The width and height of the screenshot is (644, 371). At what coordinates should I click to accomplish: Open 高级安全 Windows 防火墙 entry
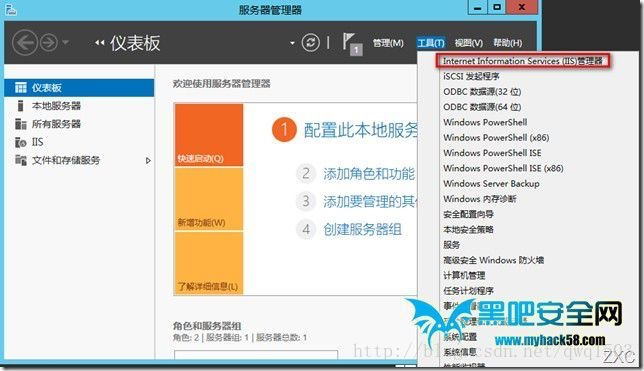tap(493, 260)
